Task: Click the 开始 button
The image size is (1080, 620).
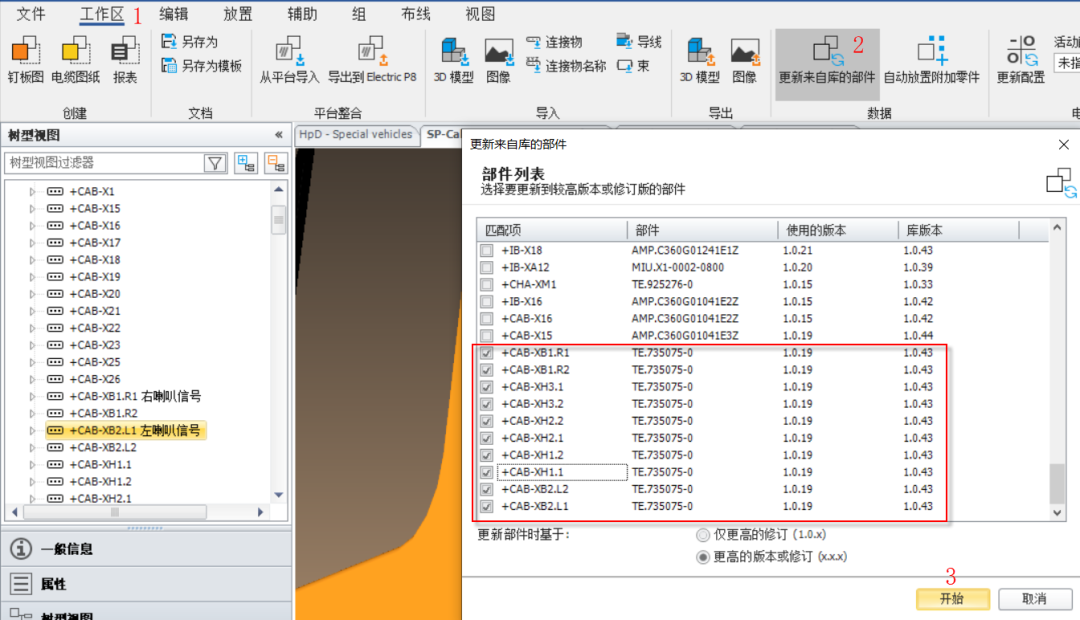Action: pyautogui.click(x=952, y=598)
